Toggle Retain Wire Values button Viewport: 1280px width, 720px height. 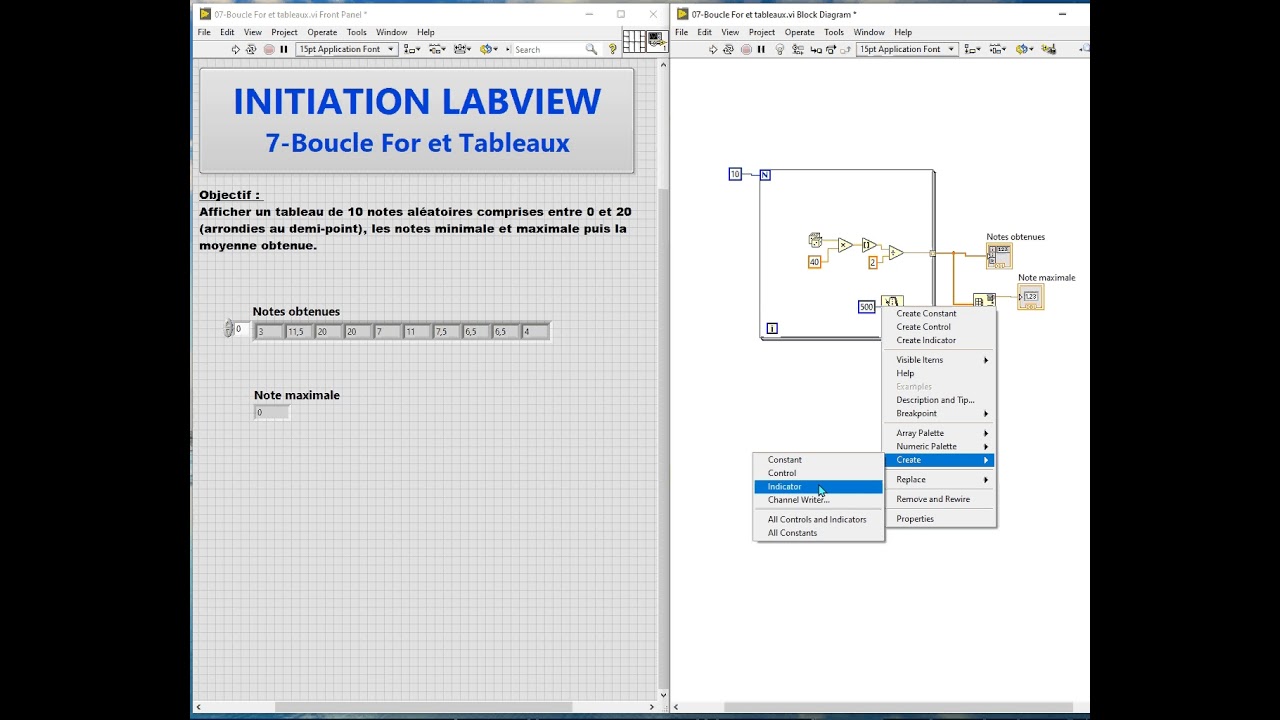pyautogui.click(x=797, y=49)
